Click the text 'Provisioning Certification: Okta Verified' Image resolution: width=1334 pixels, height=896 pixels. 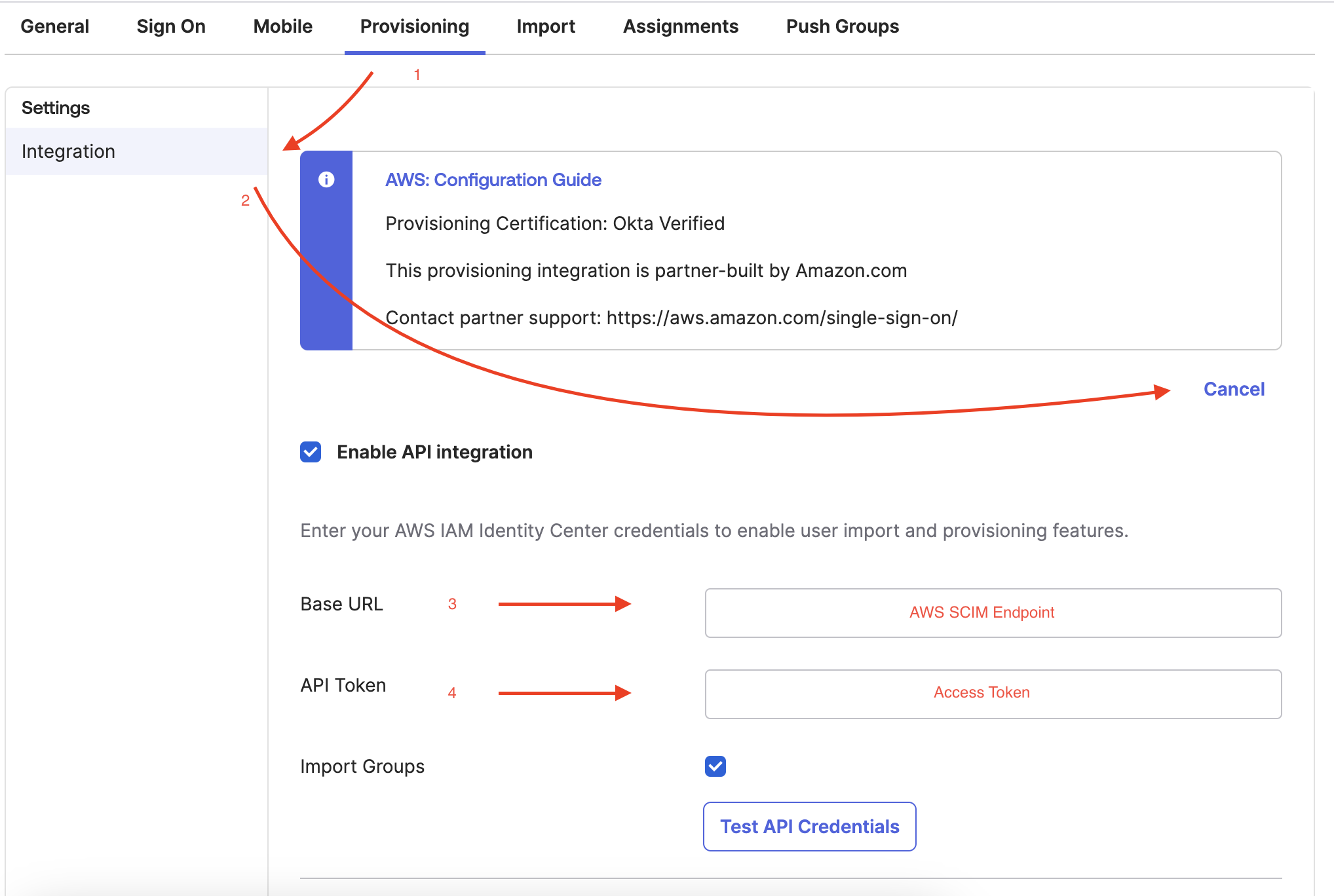click(555, 223)
